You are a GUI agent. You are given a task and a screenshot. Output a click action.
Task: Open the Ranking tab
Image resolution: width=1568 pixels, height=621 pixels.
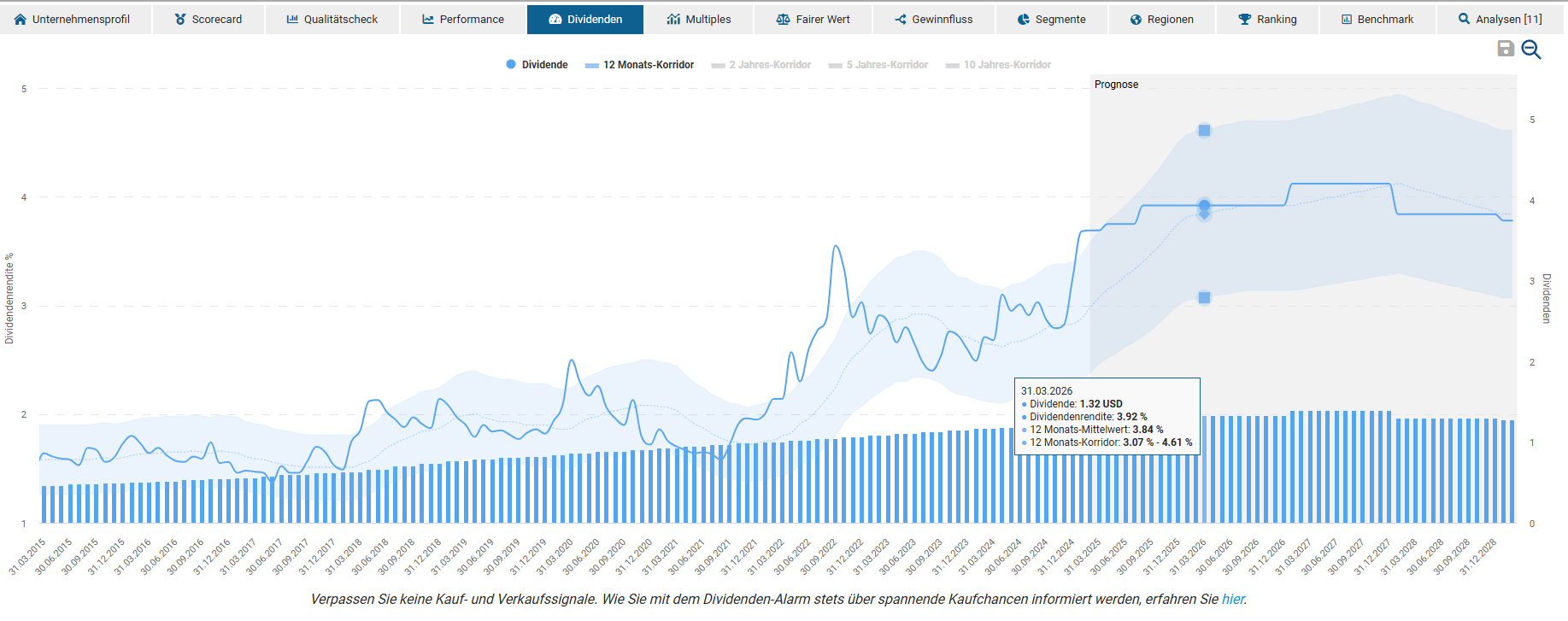(1268, 19)
